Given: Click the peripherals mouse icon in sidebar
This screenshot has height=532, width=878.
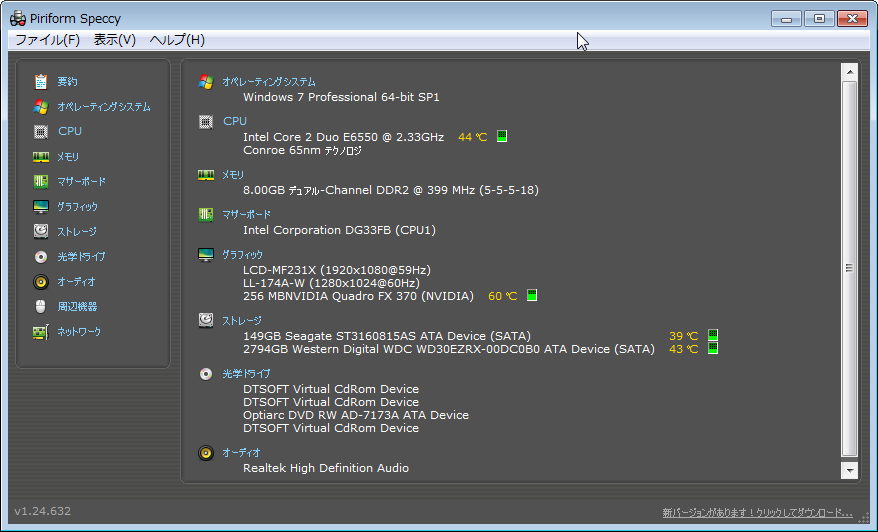Looking at the screenshot, I should click(x=40, y=306).
